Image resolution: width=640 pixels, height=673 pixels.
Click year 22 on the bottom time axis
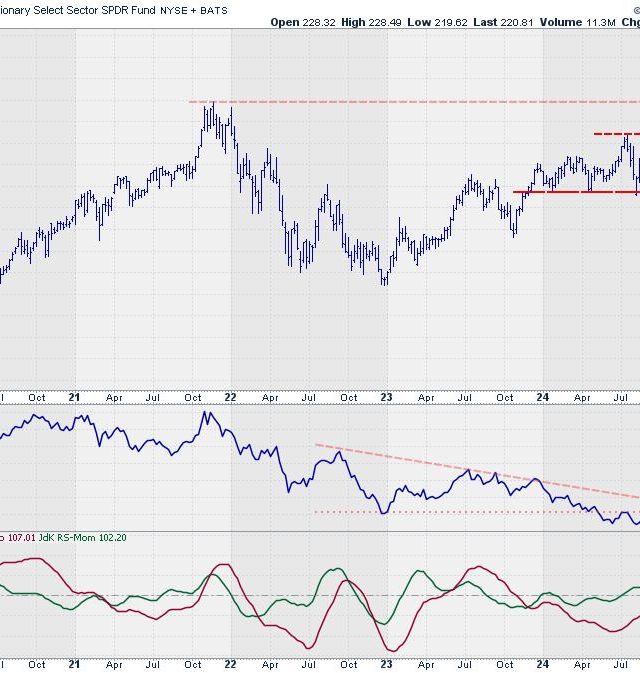tap(230, 663)
